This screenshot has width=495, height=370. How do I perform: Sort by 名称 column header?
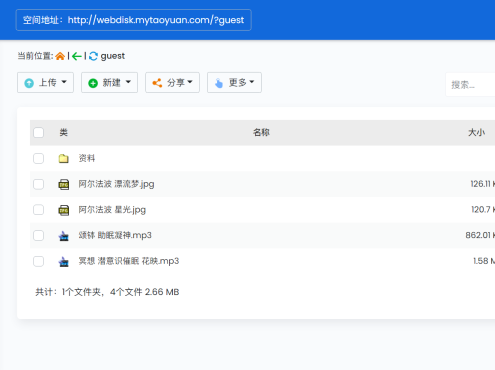point(261,132)
